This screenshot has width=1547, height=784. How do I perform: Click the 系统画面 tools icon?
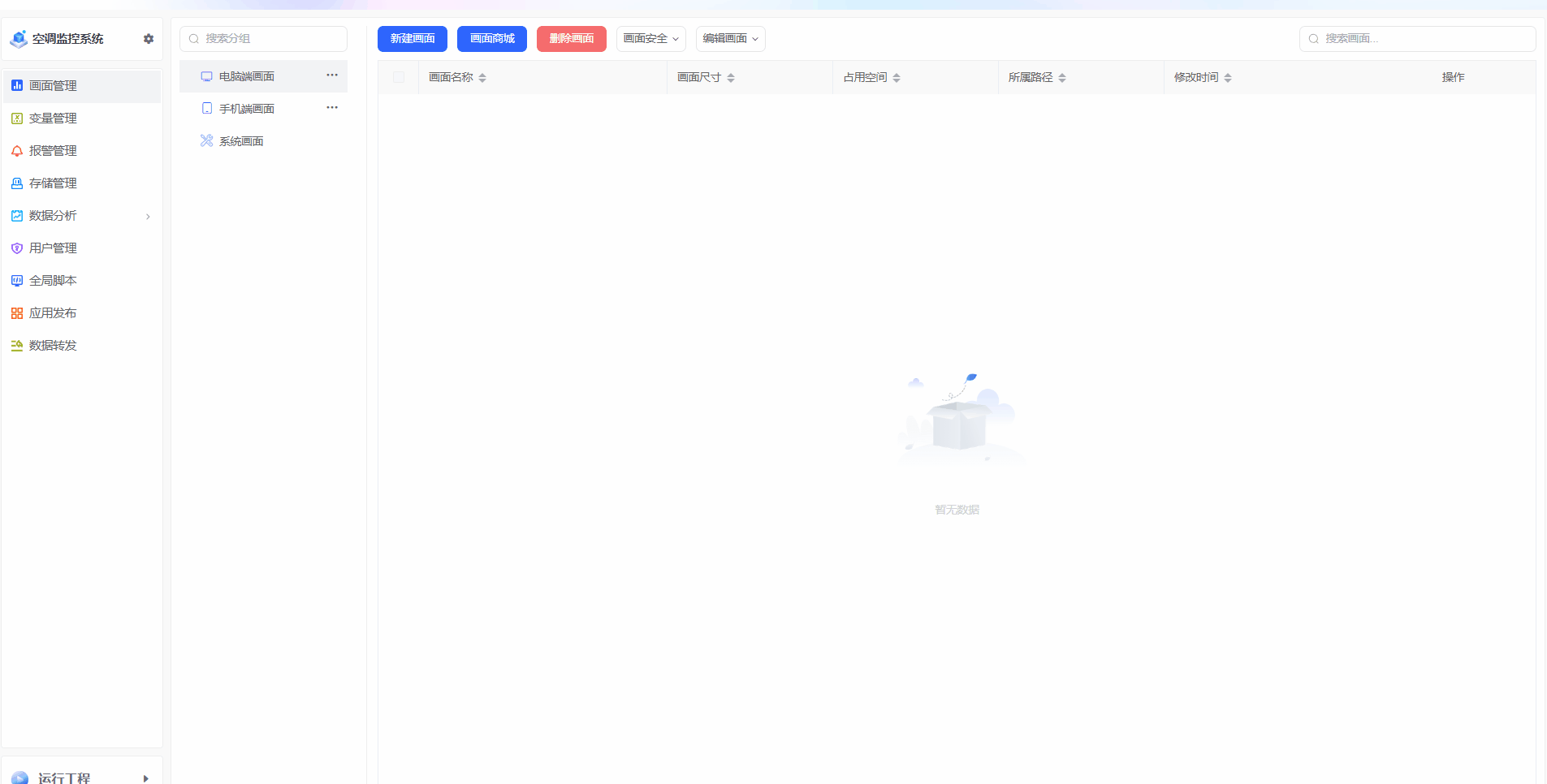point(206,141)
